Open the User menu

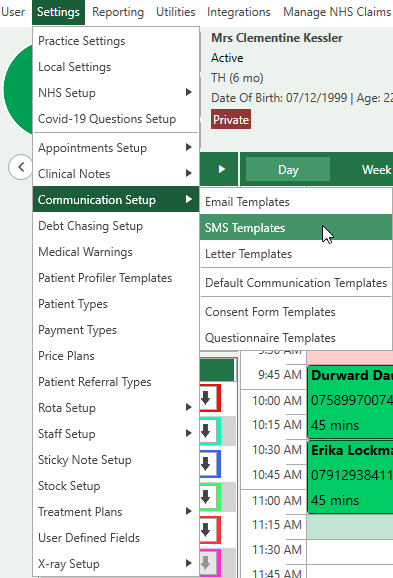13,12
